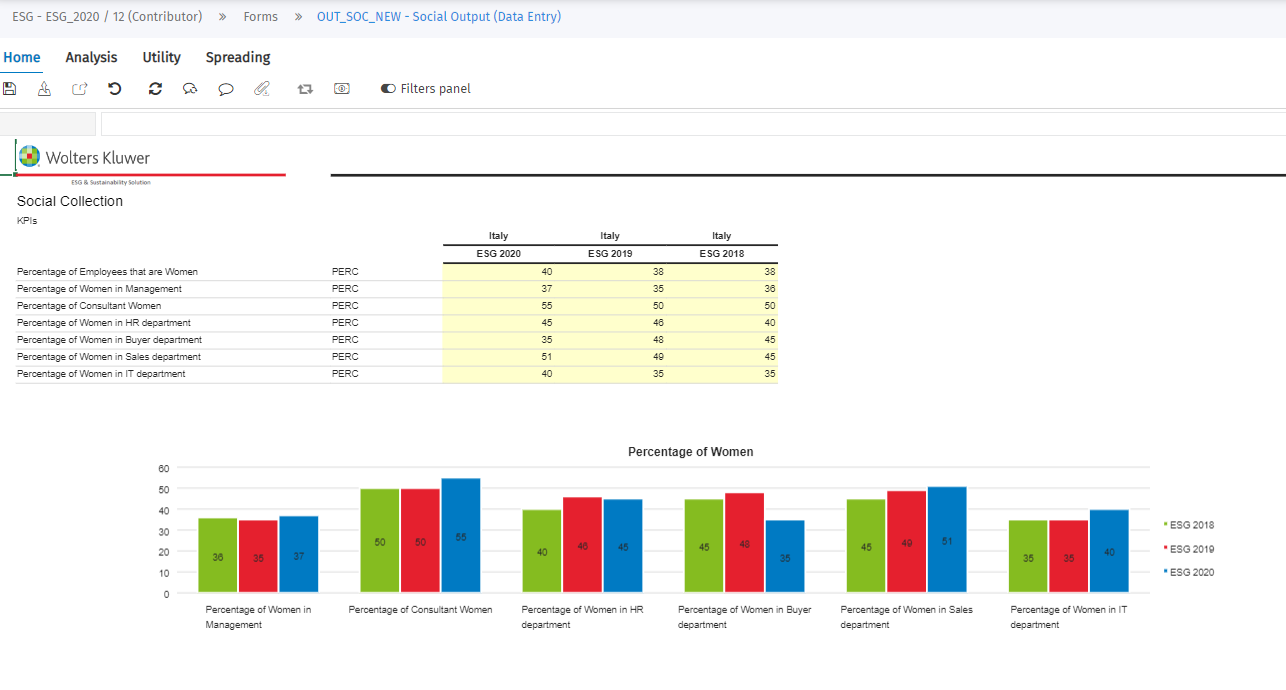This screenshot has width=1286, height=690.
Task: Toggle the Filters panel
Action: (425, 88)
